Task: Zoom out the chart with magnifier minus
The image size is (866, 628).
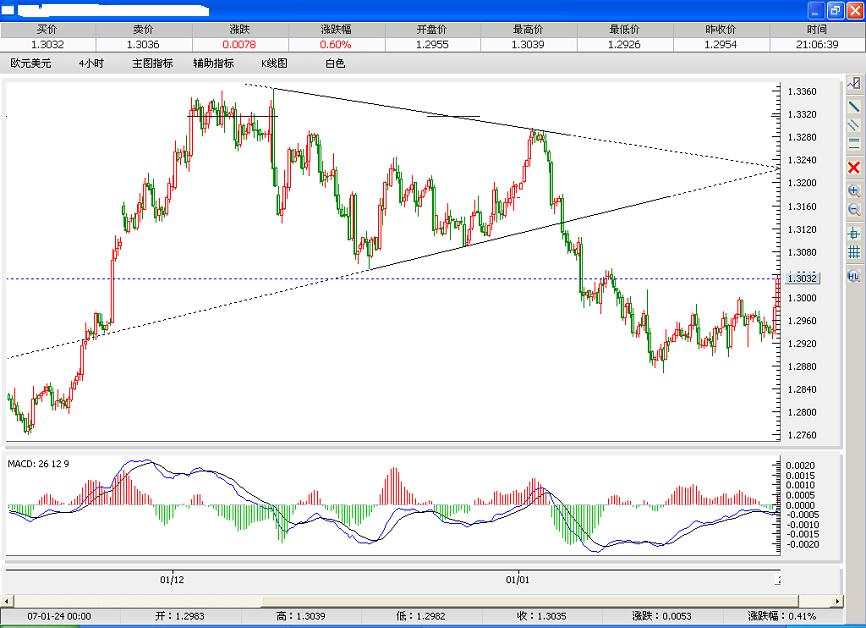Action: (854, 209)
